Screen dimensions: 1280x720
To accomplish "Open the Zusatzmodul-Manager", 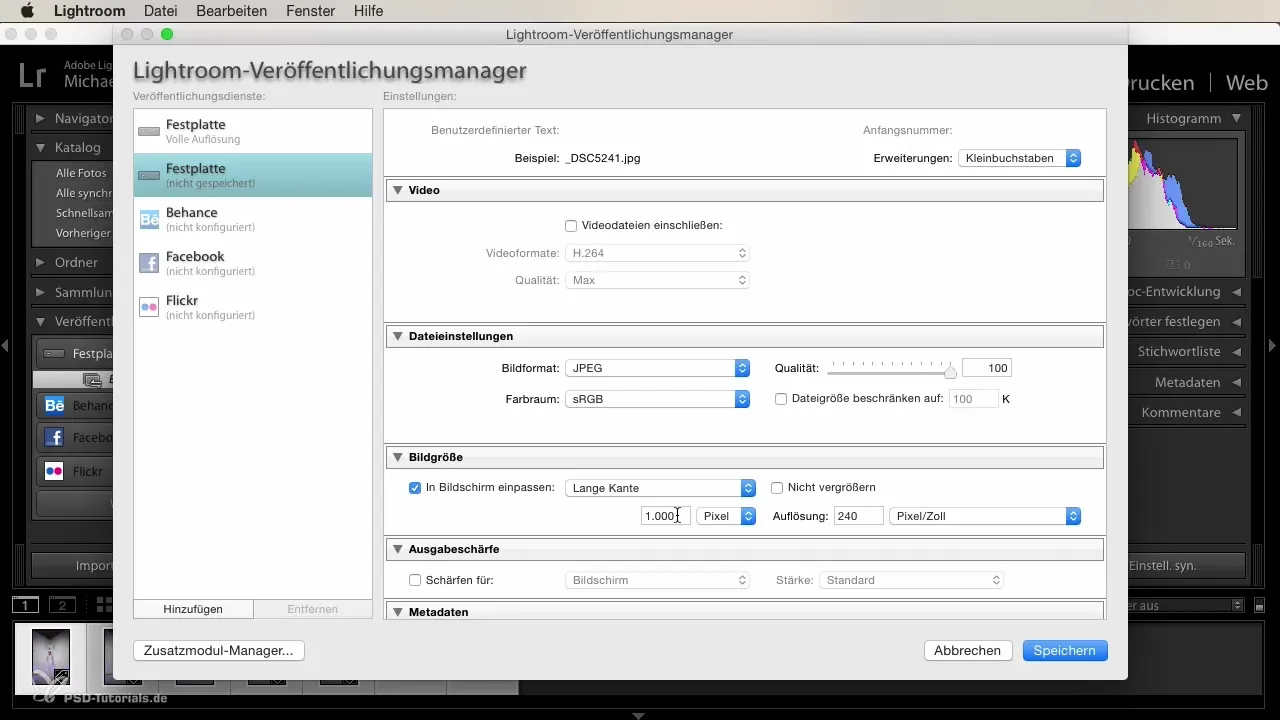I will pyautogui.click(x=219, y=650).
